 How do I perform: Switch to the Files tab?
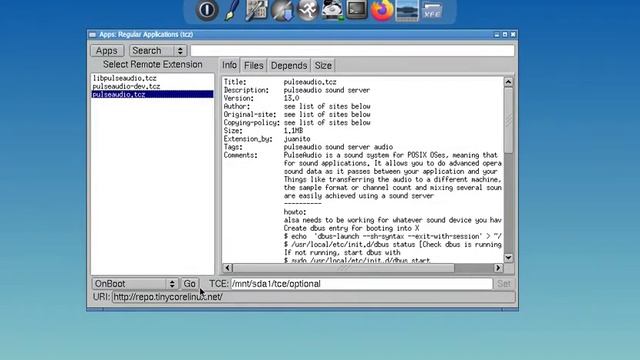(253, 66)
